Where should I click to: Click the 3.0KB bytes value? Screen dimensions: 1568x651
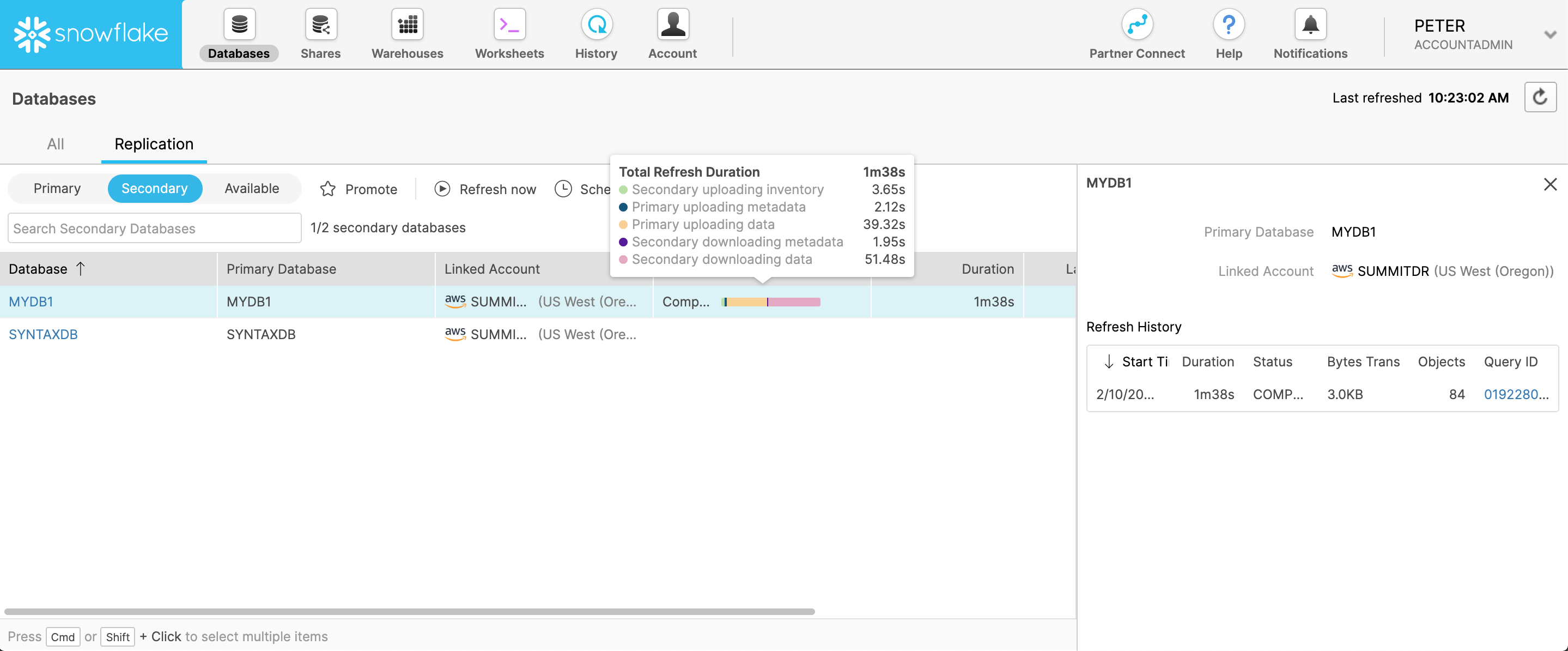(x=1345, y=394)
